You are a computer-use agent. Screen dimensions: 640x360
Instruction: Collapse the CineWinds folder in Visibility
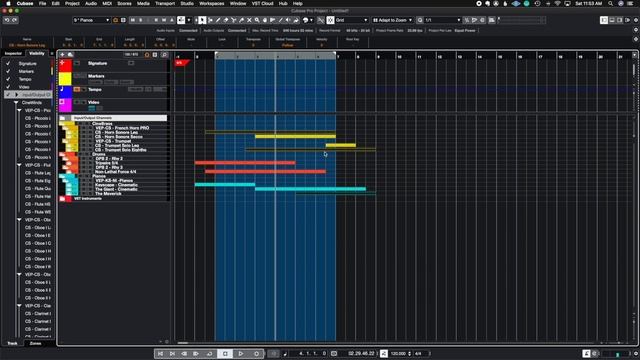pos(16,103)
